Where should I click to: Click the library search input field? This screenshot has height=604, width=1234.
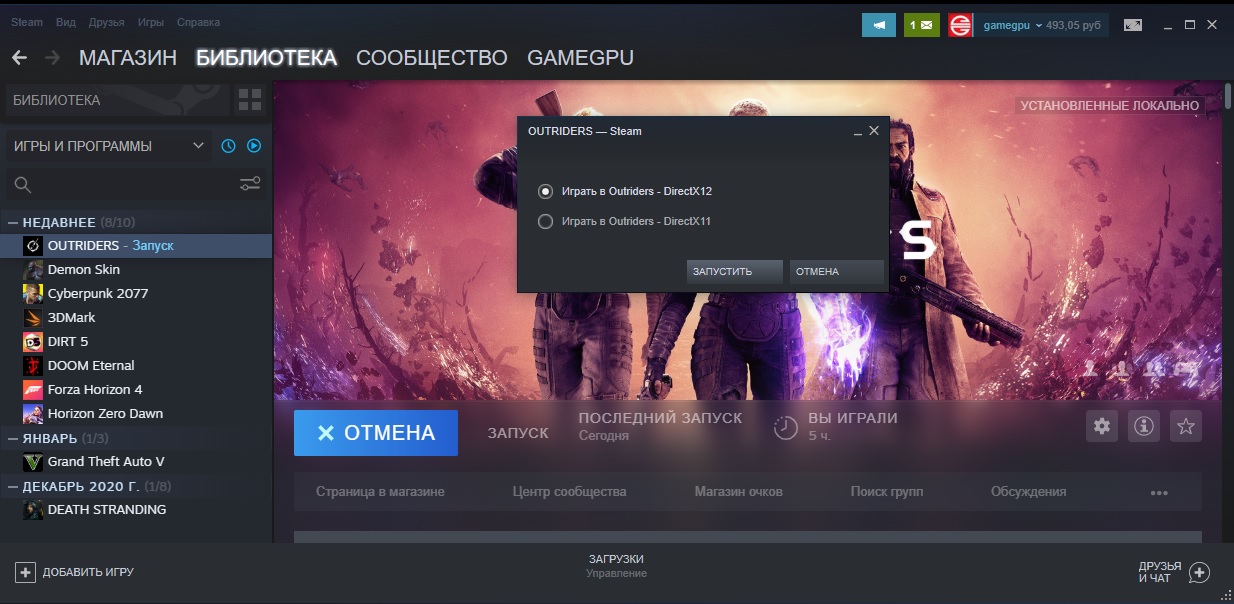pyautogui.click(x=137, y=184)
